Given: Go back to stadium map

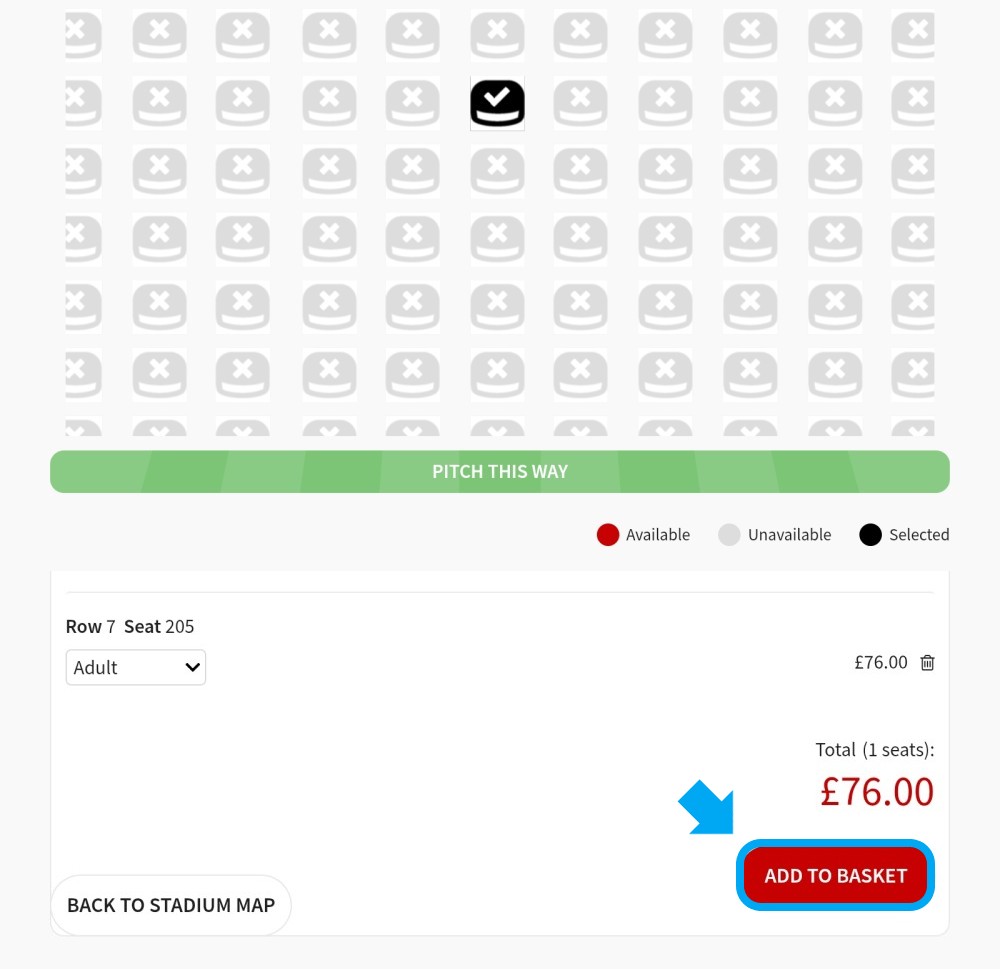Looking at the screenshot, I should pos(171,905).
